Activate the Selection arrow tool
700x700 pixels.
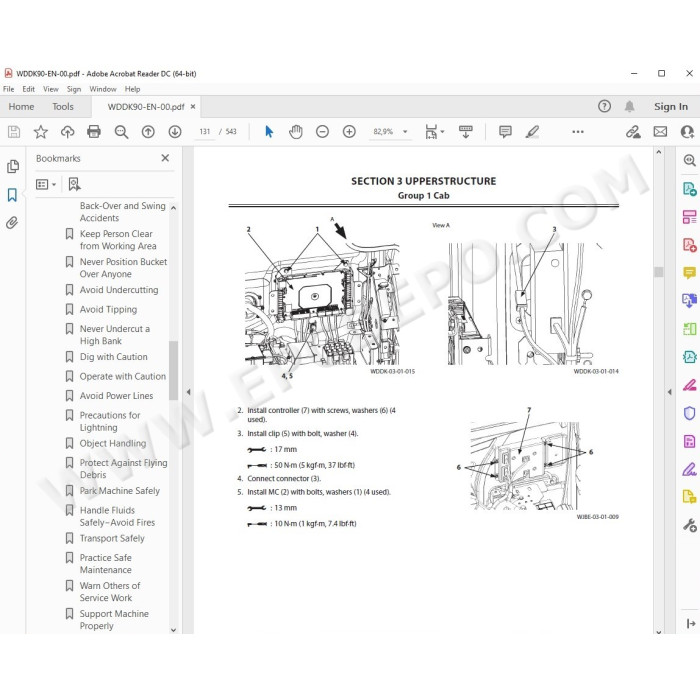coord(269,132)
